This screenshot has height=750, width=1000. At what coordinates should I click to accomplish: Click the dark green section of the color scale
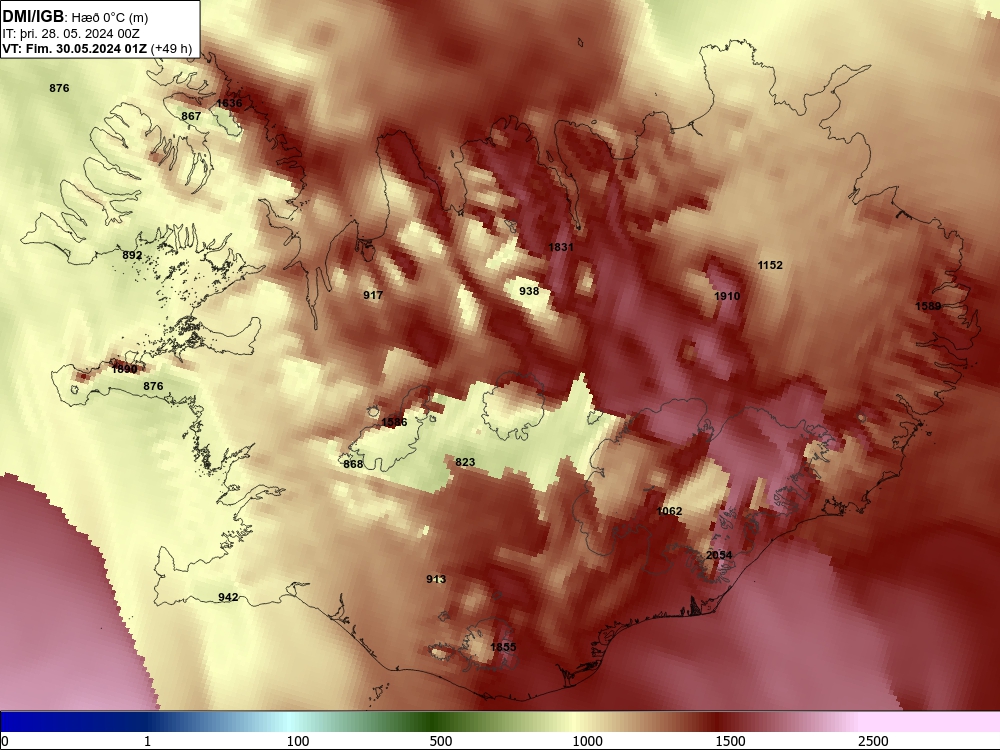(x=434, y=722)
